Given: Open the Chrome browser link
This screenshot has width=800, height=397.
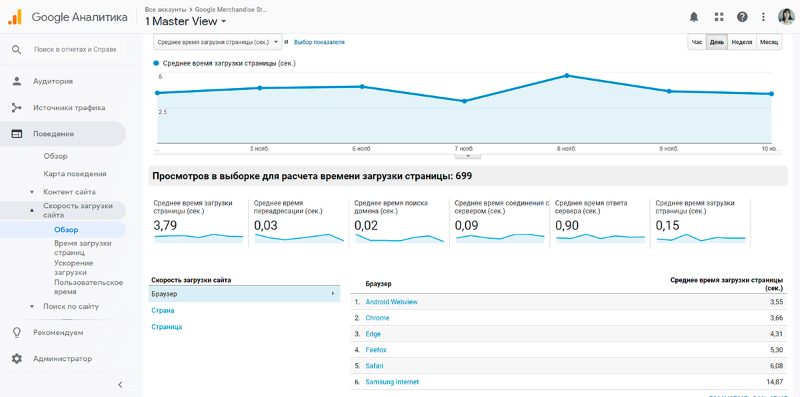Looking at the screenshot, I should [x=377, y=318].
